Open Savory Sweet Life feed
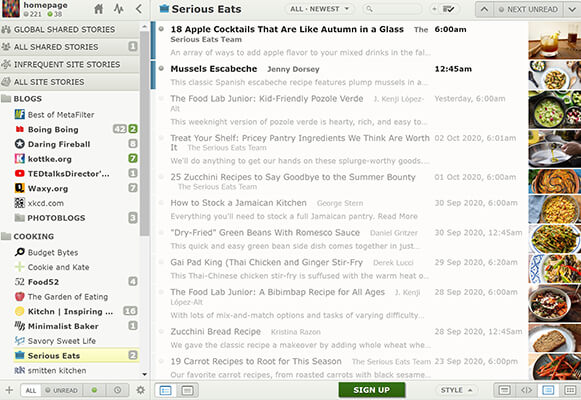 [x=76, y=341]
